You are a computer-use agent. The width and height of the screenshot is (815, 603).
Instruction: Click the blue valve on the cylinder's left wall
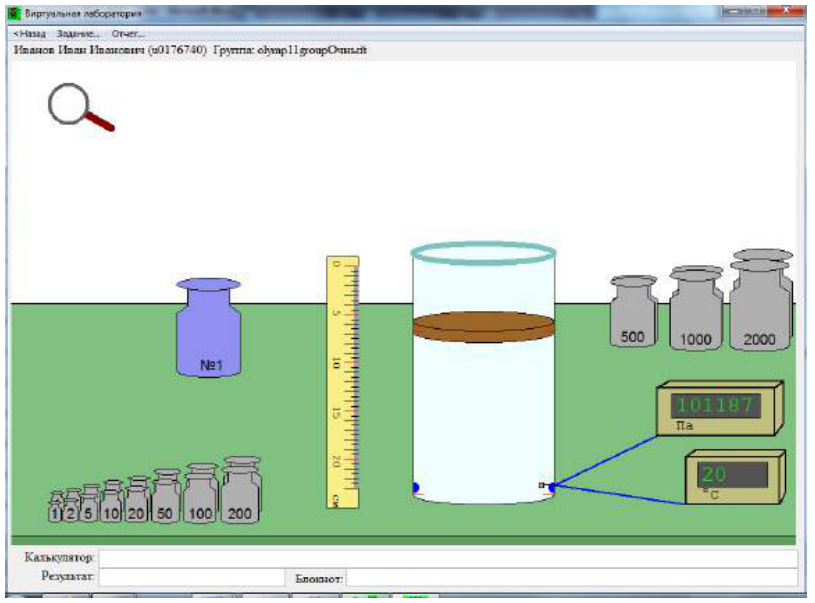(416, 488)
